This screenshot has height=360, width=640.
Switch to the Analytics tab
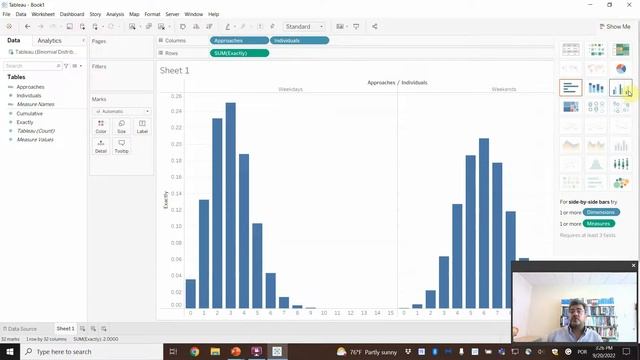pyautogui.click(x=49, y=40)
